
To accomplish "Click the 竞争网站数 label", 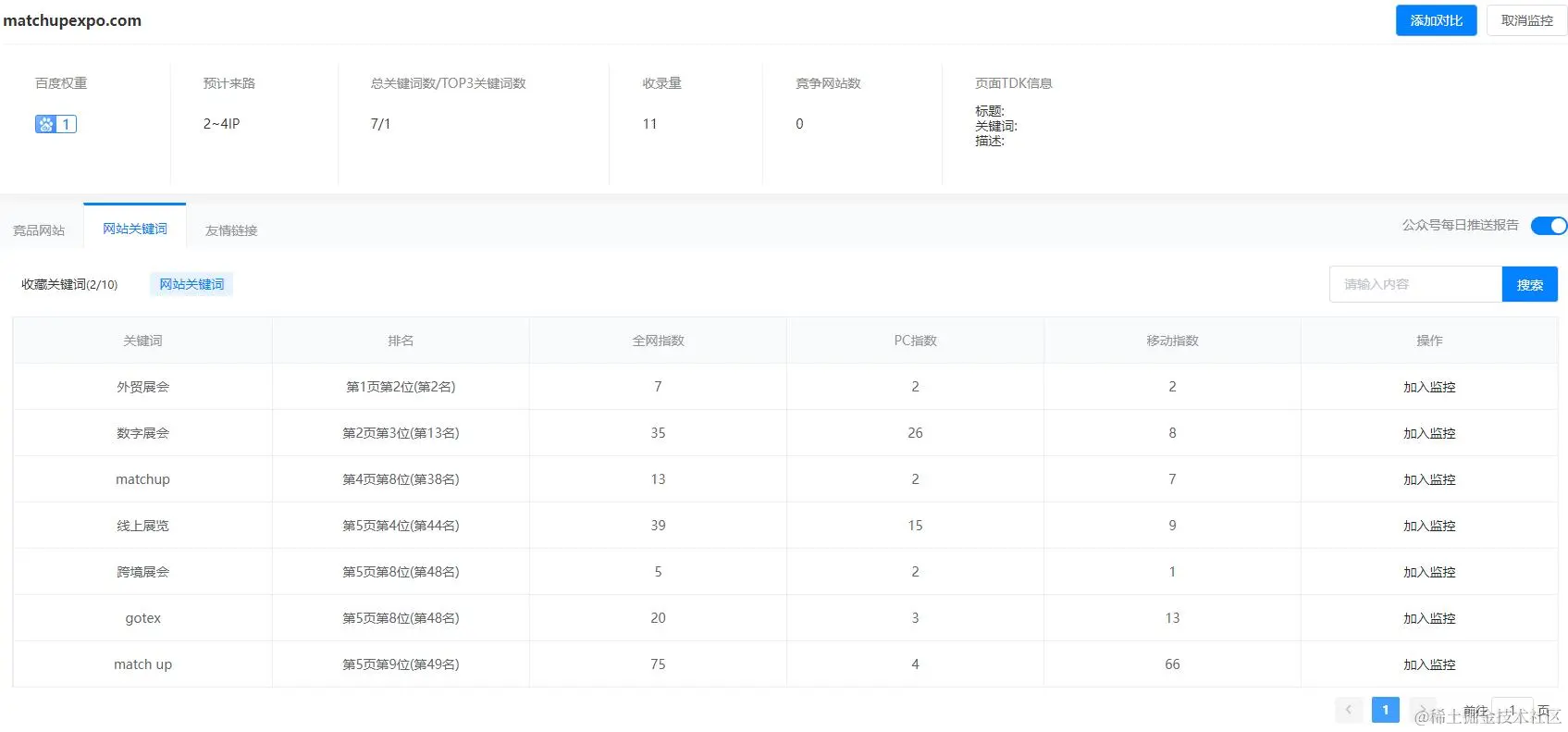I will [828, 83].
